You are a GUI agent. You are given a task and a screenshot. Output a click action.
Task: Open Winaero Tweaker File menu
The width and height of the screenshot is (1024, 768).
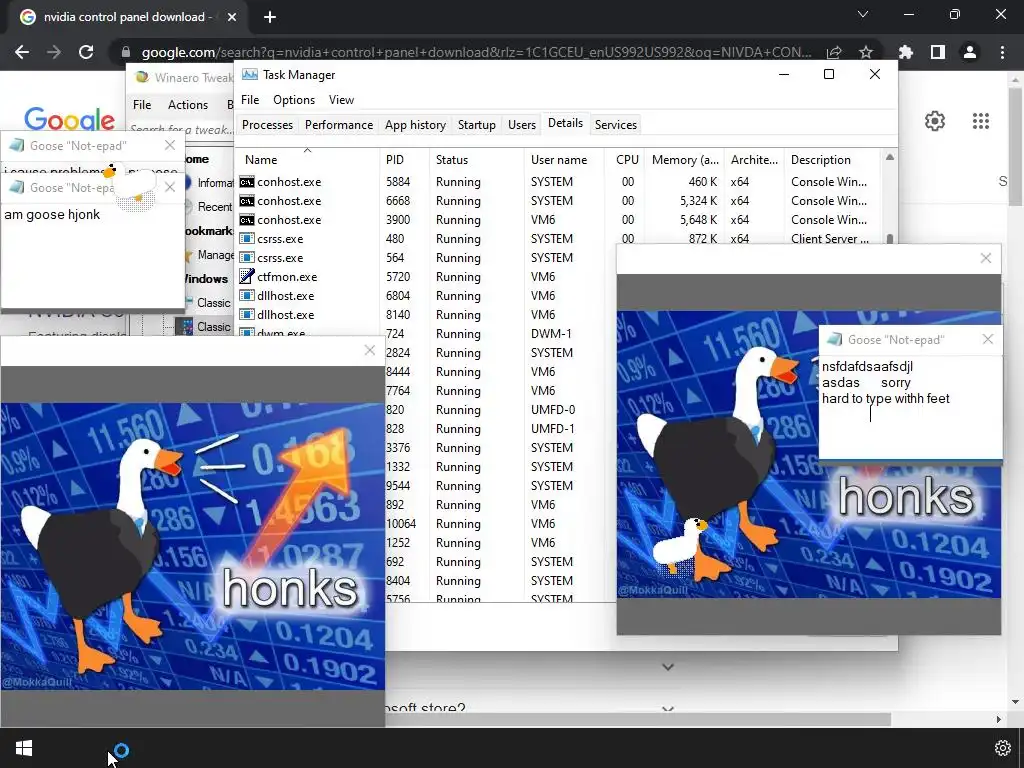pyautogui.click(x=142, y=104)
